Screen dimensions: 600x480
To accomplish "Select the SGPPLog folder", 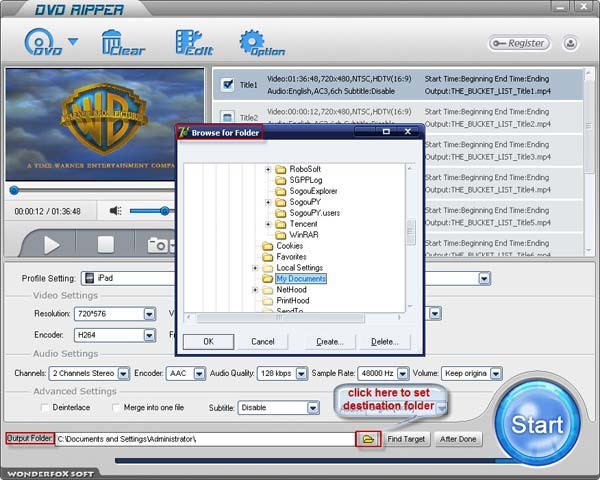I will (305, 180).
